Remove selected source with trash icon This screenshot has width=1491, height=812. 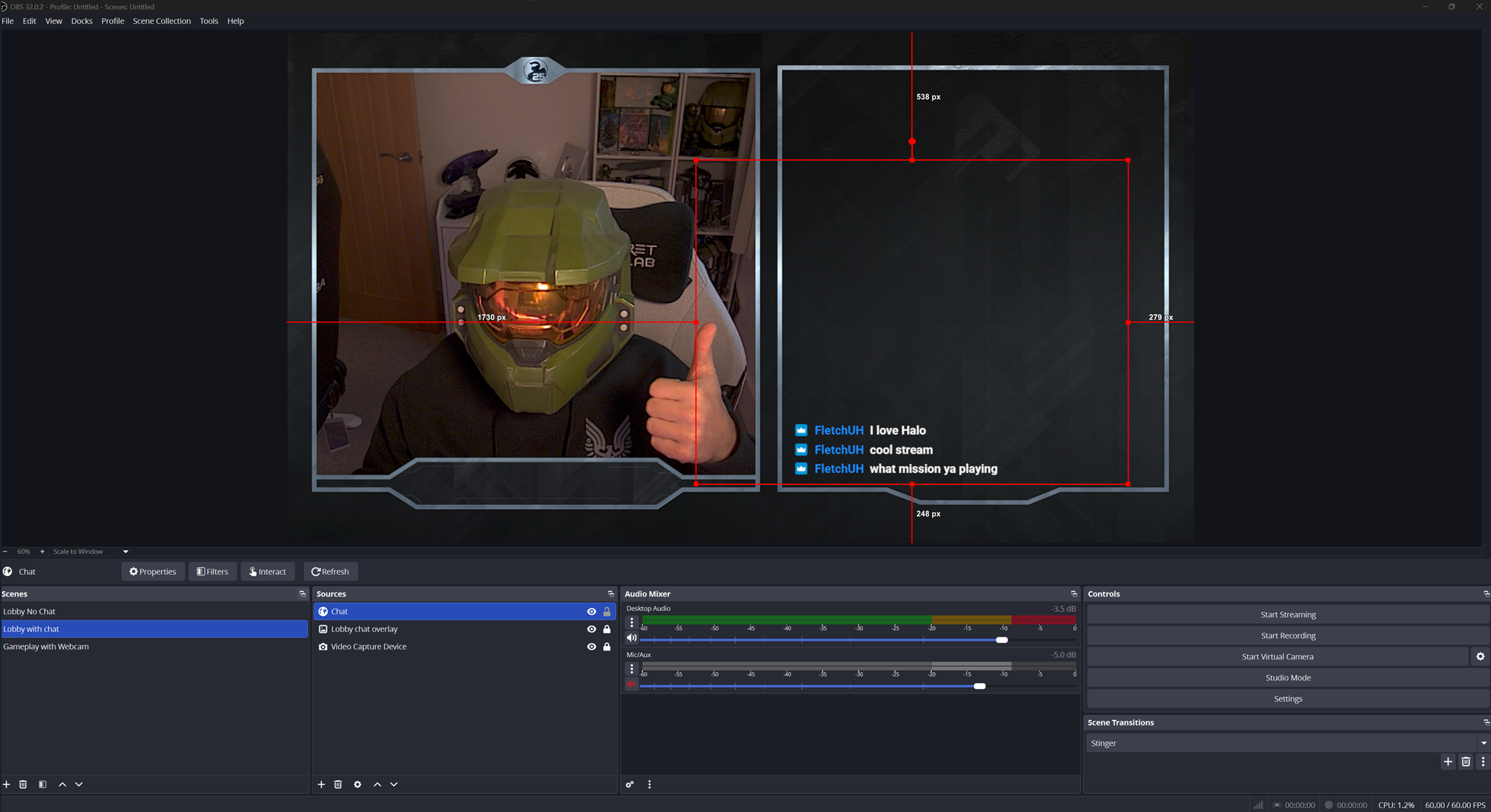pos(338,784)
